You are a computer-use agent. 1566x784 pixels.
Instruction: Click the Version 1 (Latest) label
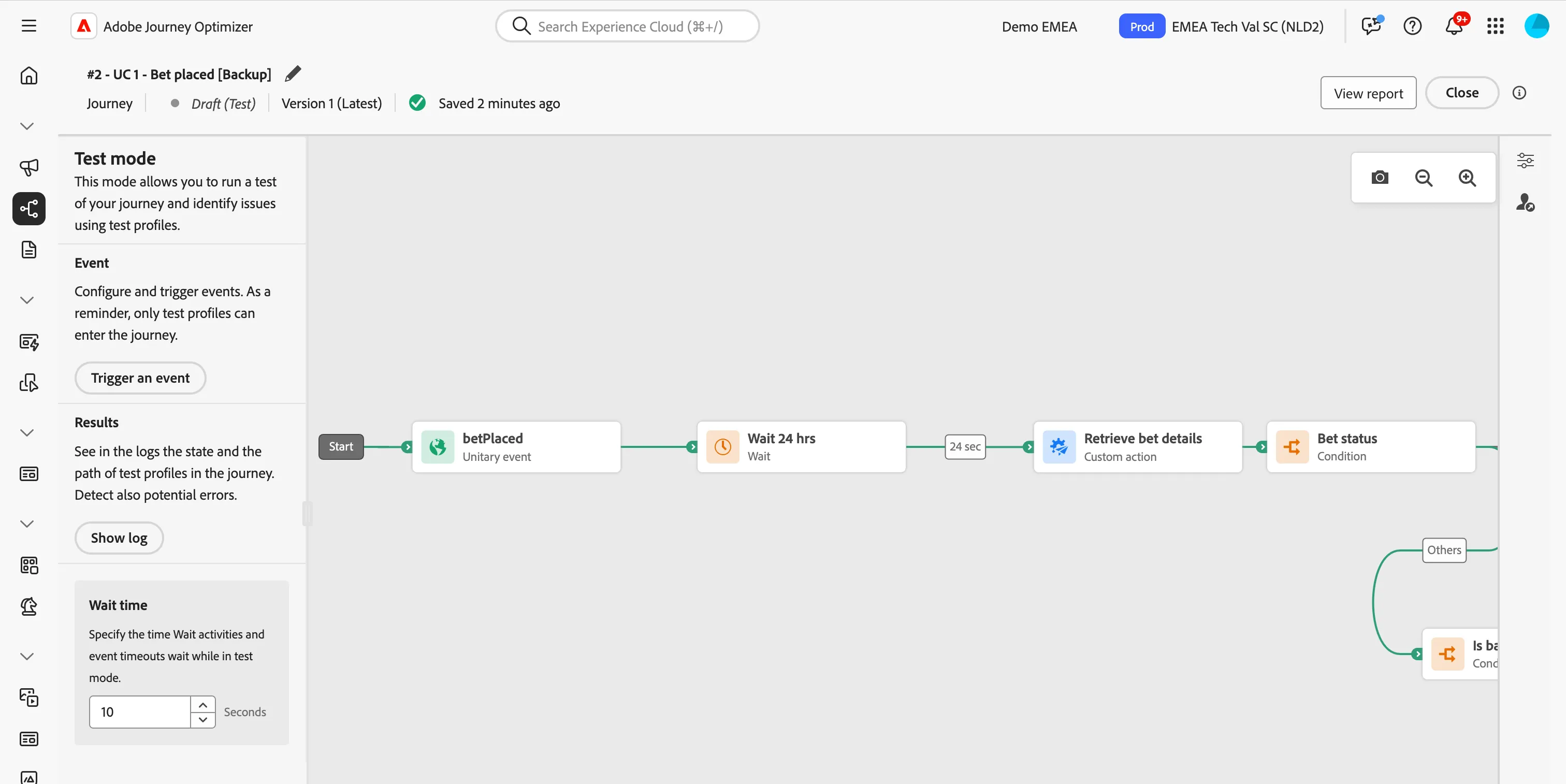coord(331,104)
